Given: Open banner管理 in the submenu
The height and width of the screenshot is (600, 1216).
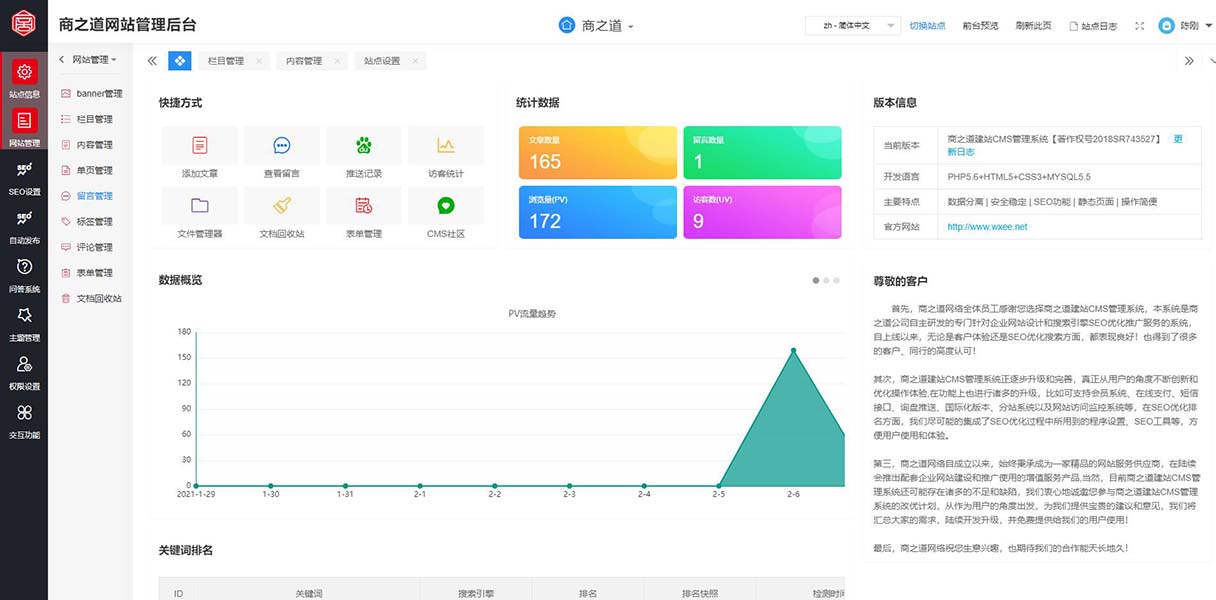Looking at the screenshot, I should click(x=91, y=94).
